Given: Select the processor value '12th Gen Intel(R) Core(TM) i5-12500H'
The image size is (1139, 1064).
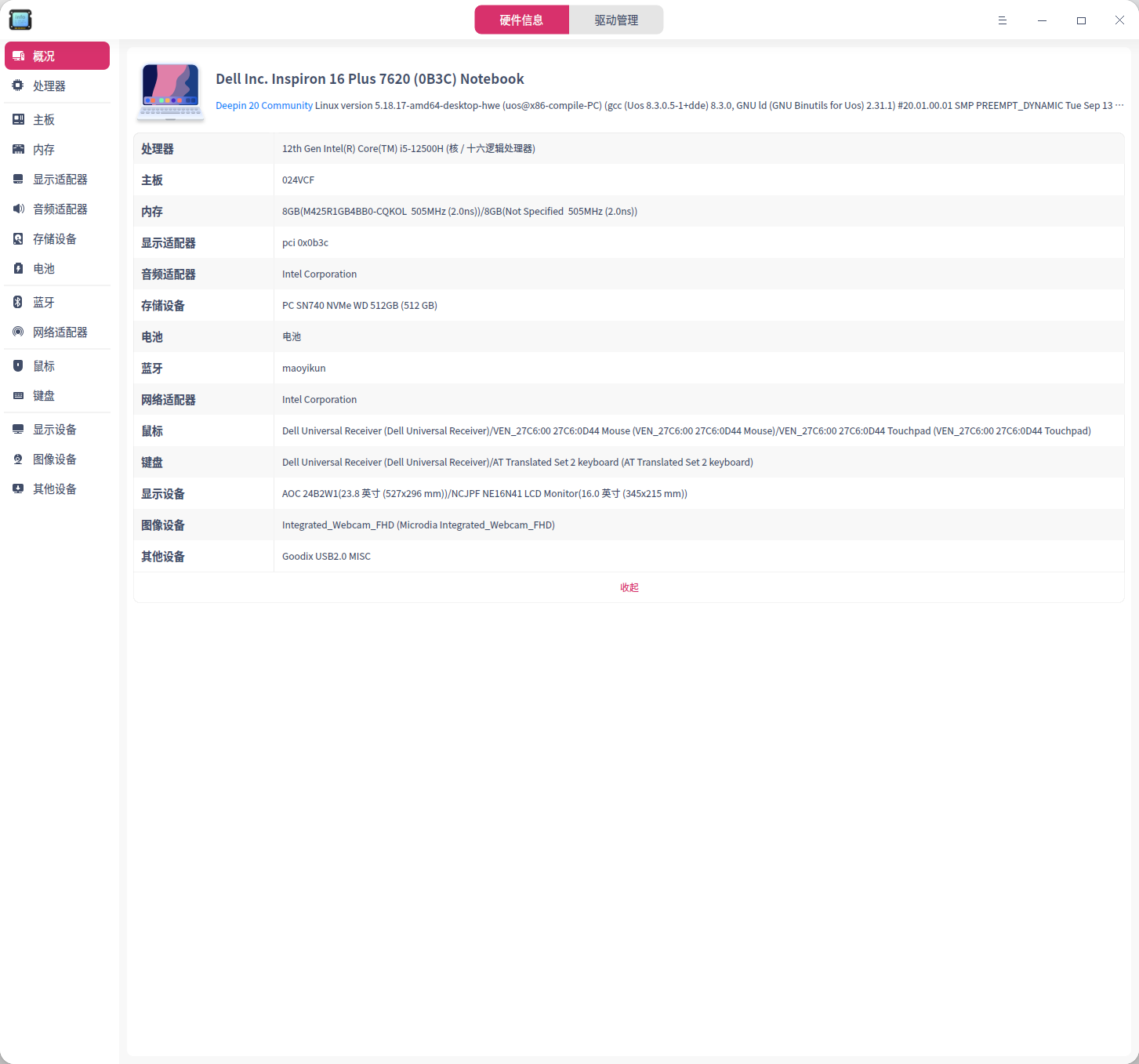Looking at the screenshot, I should click(x=363, y=149).
